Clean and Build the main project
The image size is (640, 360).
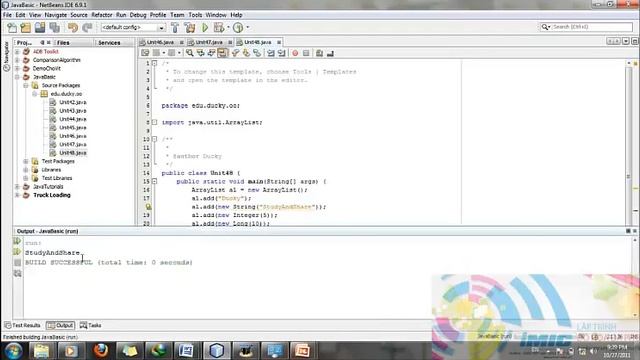pyautogui.click(x=190, y=27)
